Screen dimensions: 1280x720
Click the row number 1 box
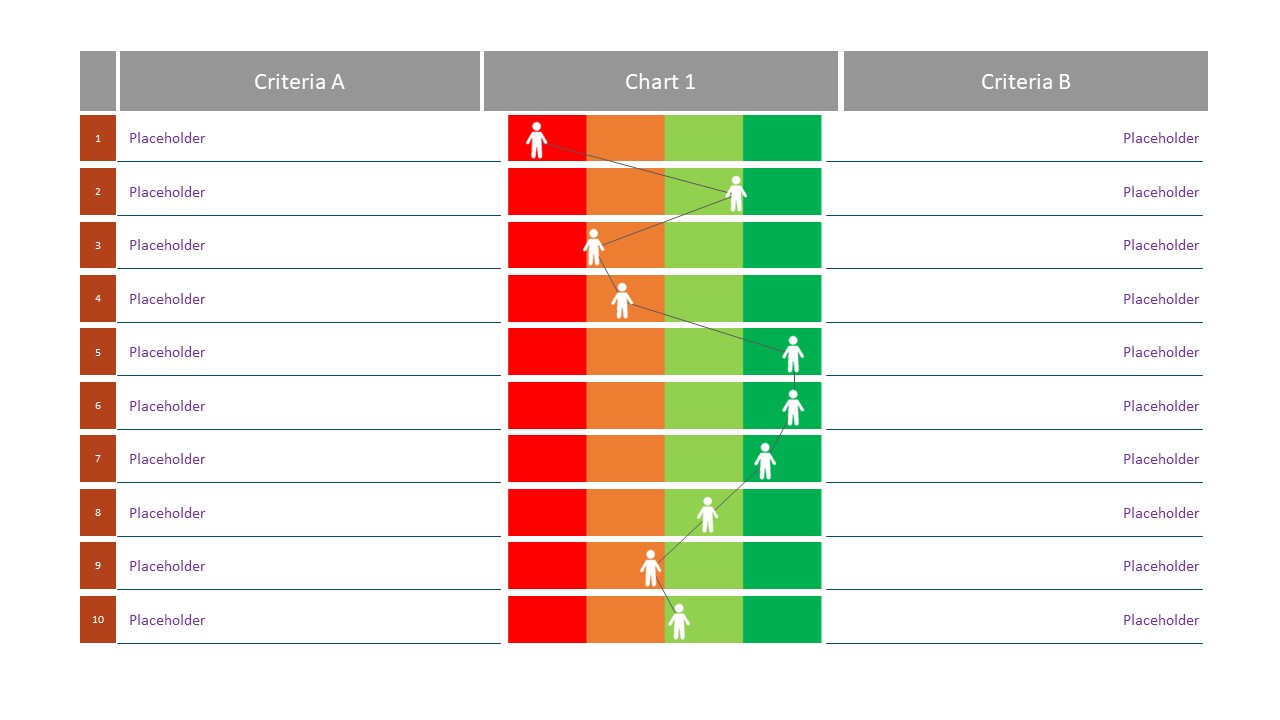[98, 139]
